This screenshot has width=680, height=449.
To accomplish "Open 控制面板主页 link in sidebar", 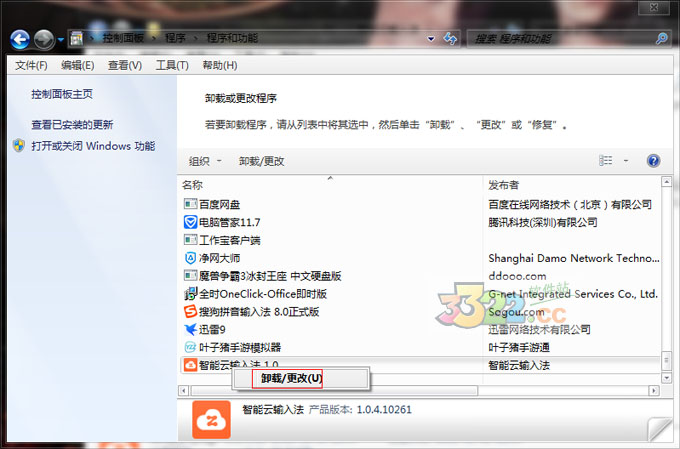I will (x=62, y=94).
